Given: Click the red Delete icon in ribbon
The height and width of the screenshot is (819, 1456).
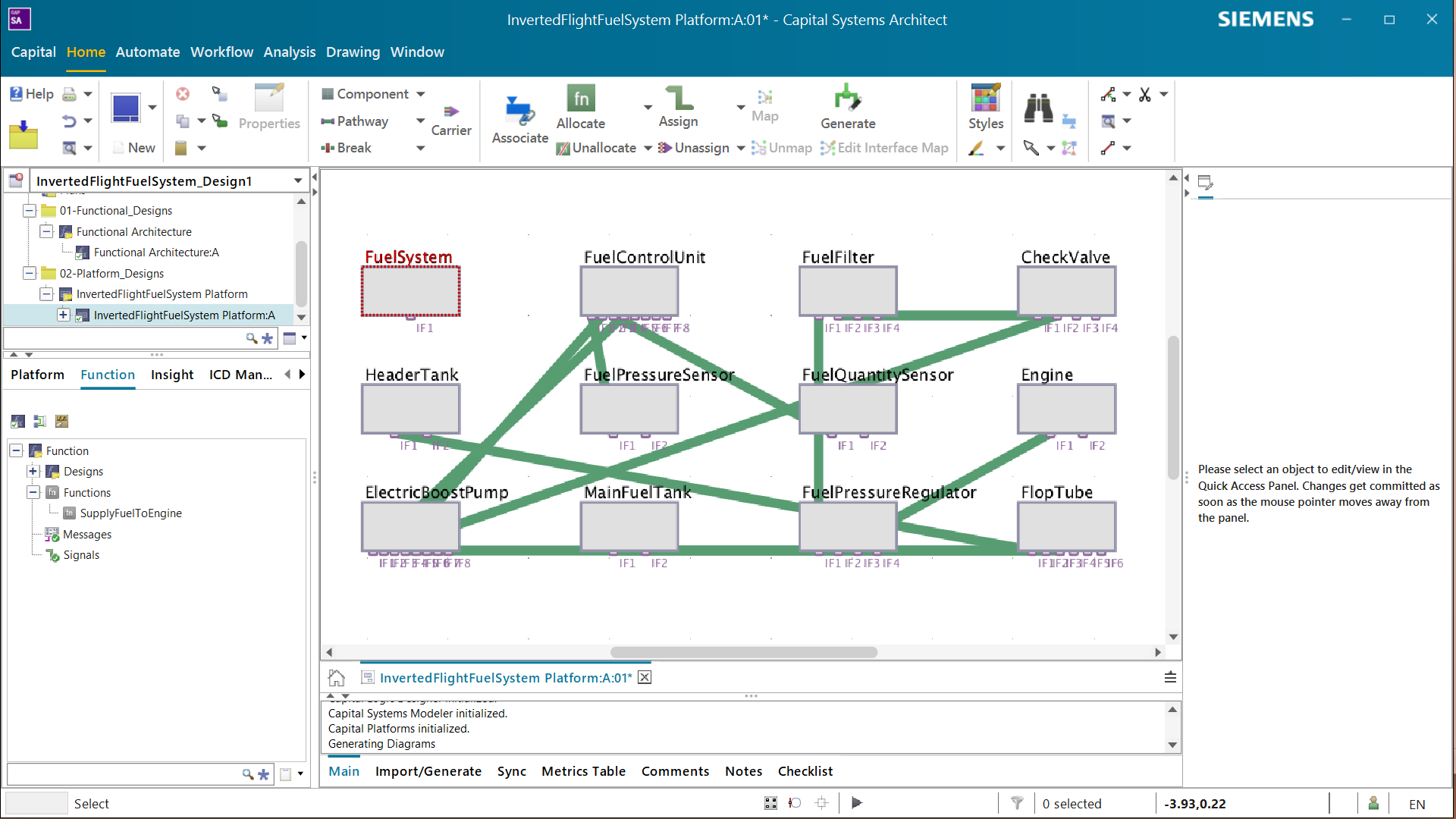Looking at the screenshot, I should click(x=183, y=94).
